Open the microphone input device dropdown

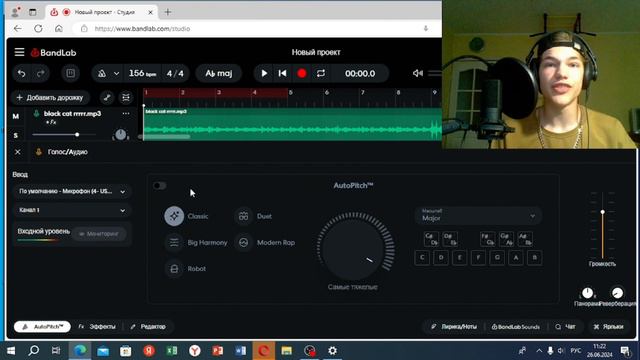72,191
